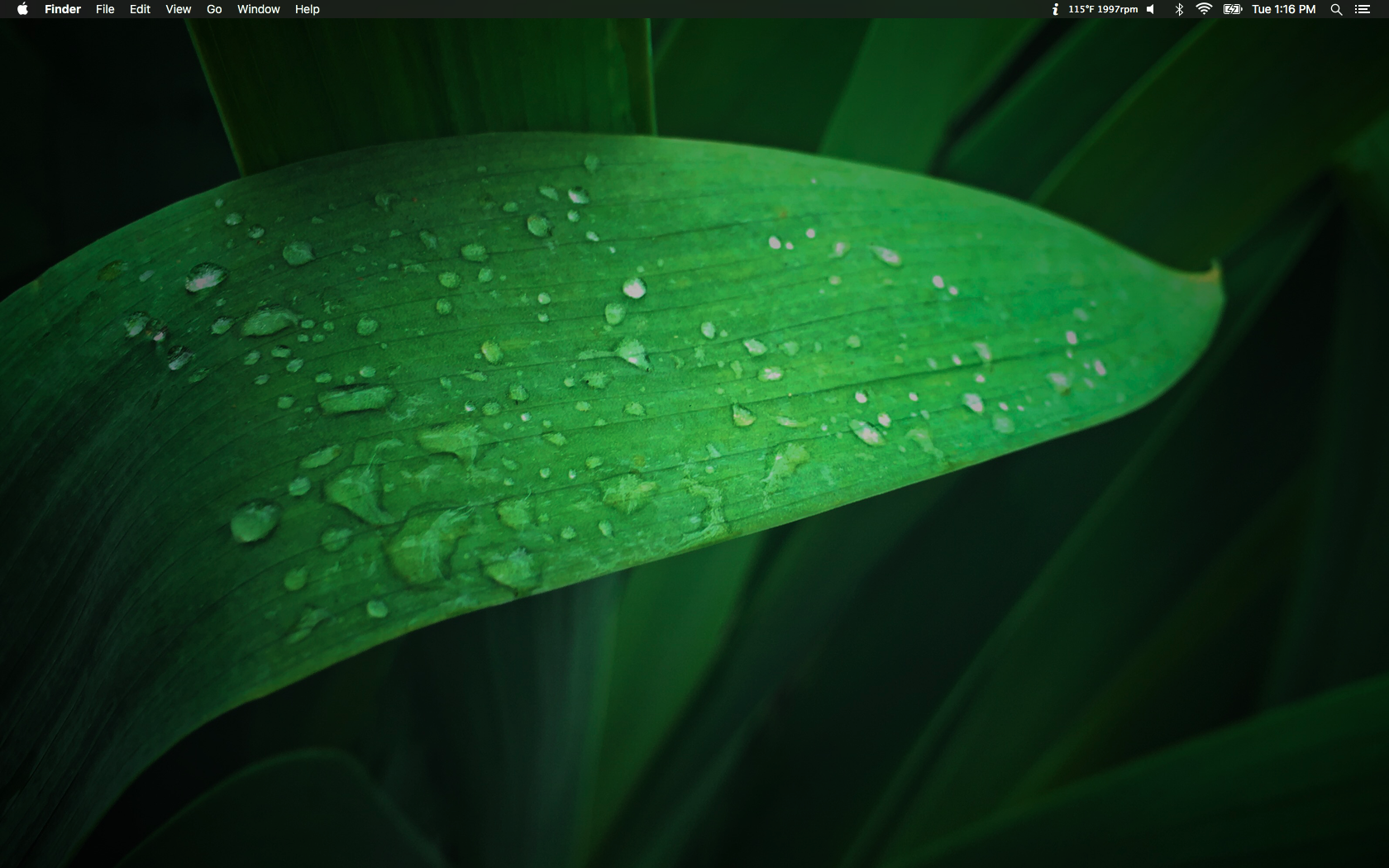Open Spotlight search magnifier
The height and width of the screenshot is (868, 1389).
[1336, 9]
